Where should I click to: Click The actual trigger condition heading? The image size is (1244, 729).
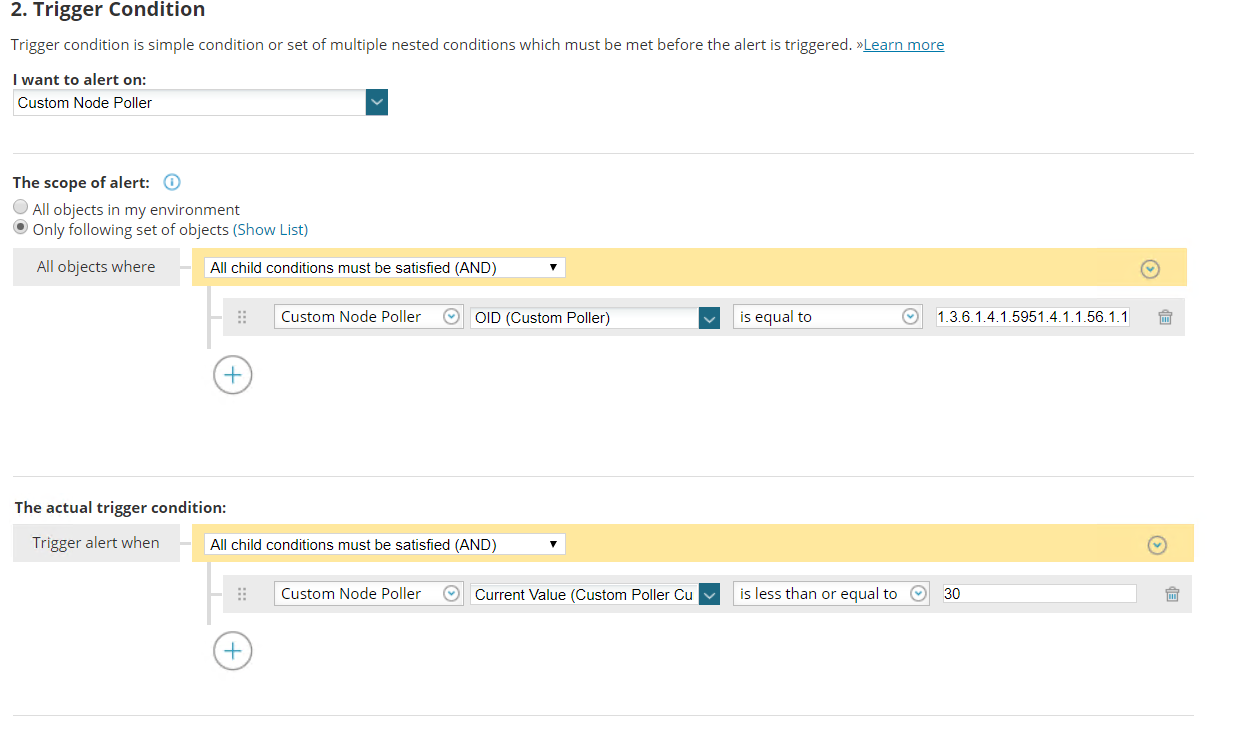point(120,507)
